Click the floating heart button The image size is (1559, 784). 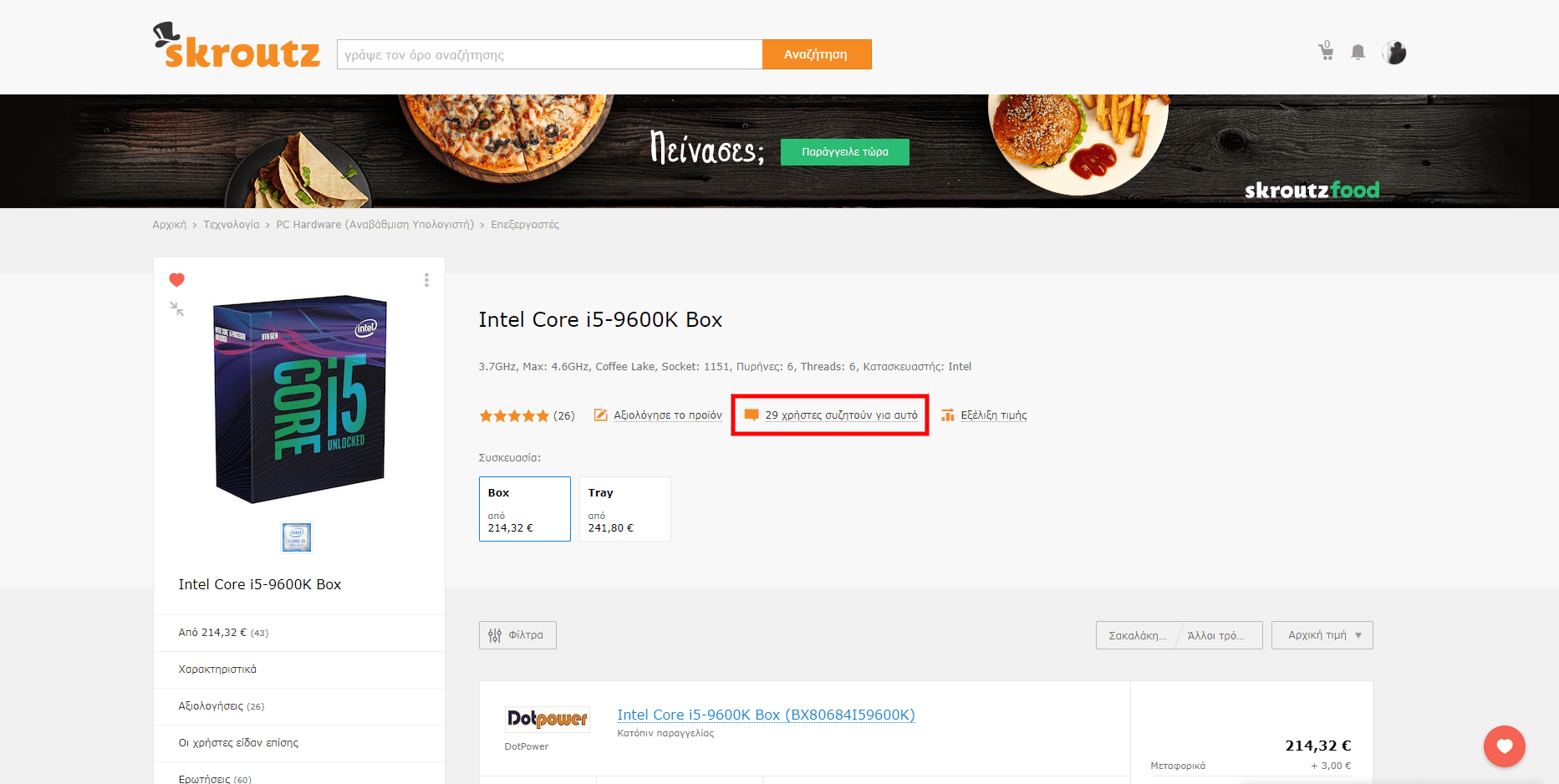point(1504,746)
